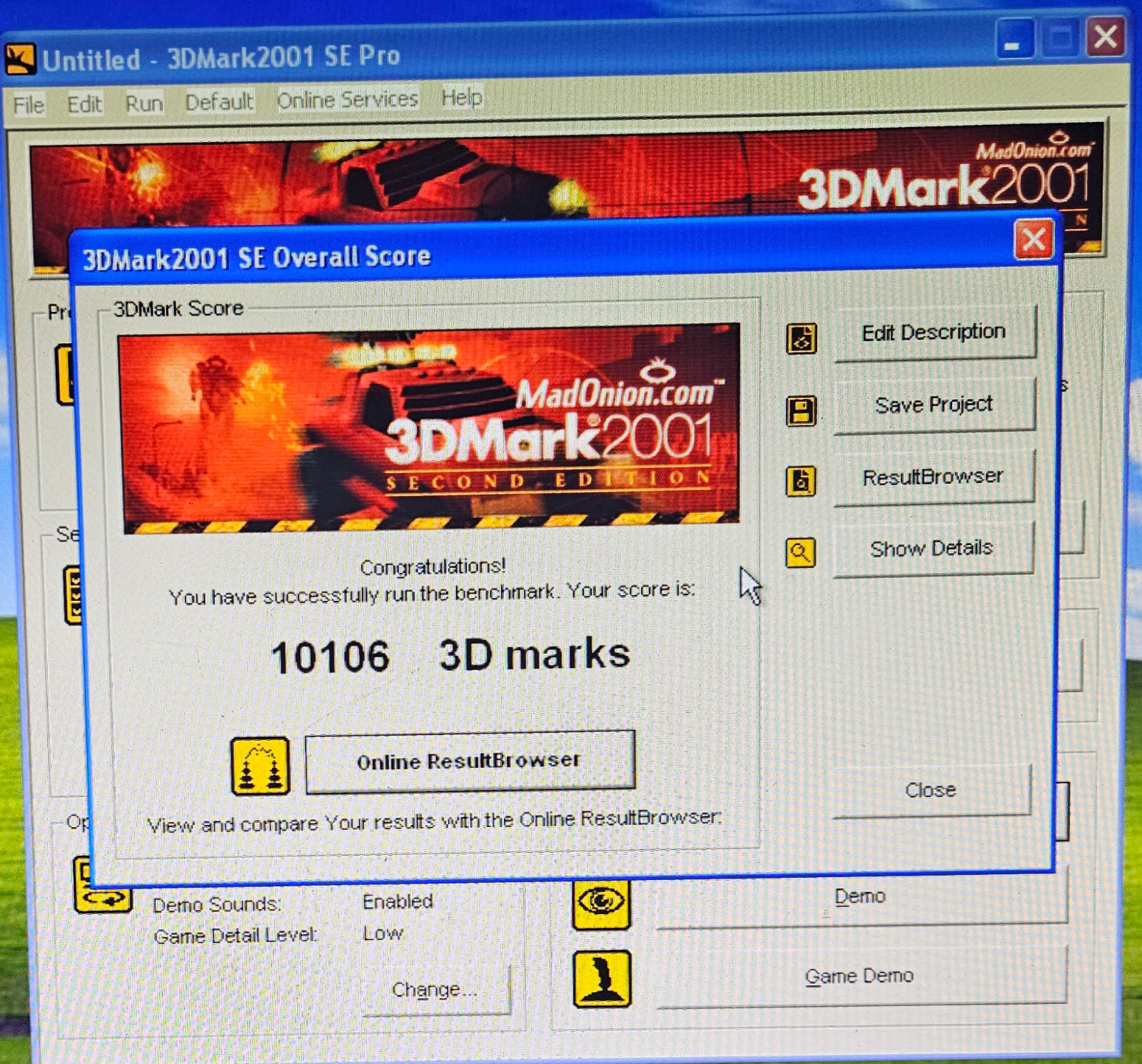The width and height of the screenshot is (1142, 1064).
Task: Click the score text 10106
Action: (x=330, y=657)
